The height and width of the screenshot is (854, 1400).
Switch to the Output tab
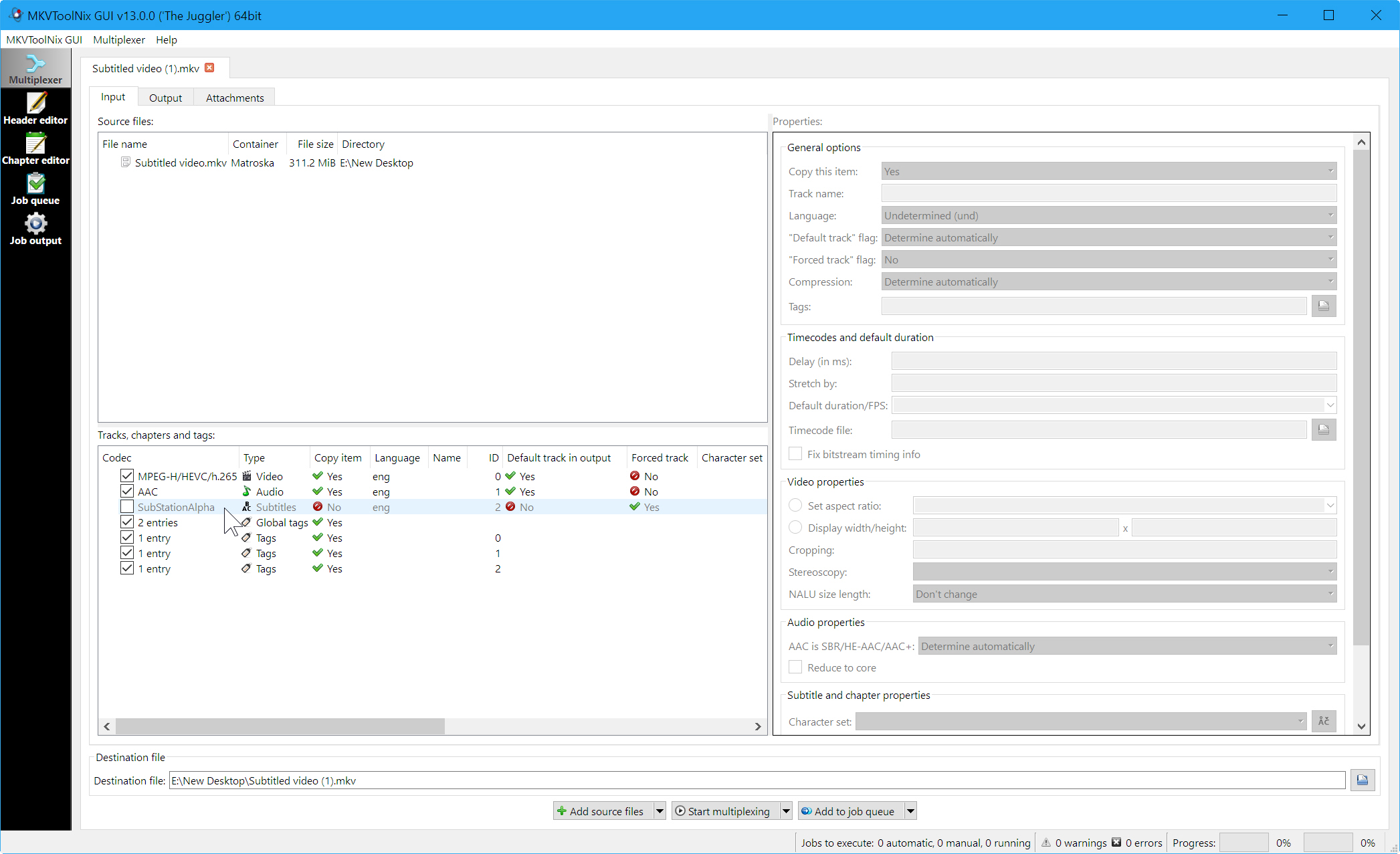(x=165, y=97)
